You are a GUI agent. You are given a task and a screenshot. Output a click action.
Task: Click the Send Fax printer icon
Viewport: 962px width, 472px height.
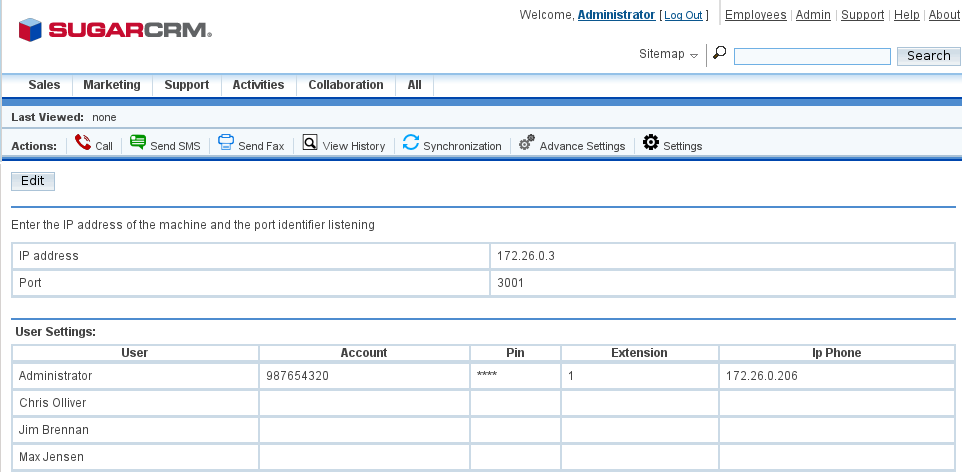[x=226, y=144]
